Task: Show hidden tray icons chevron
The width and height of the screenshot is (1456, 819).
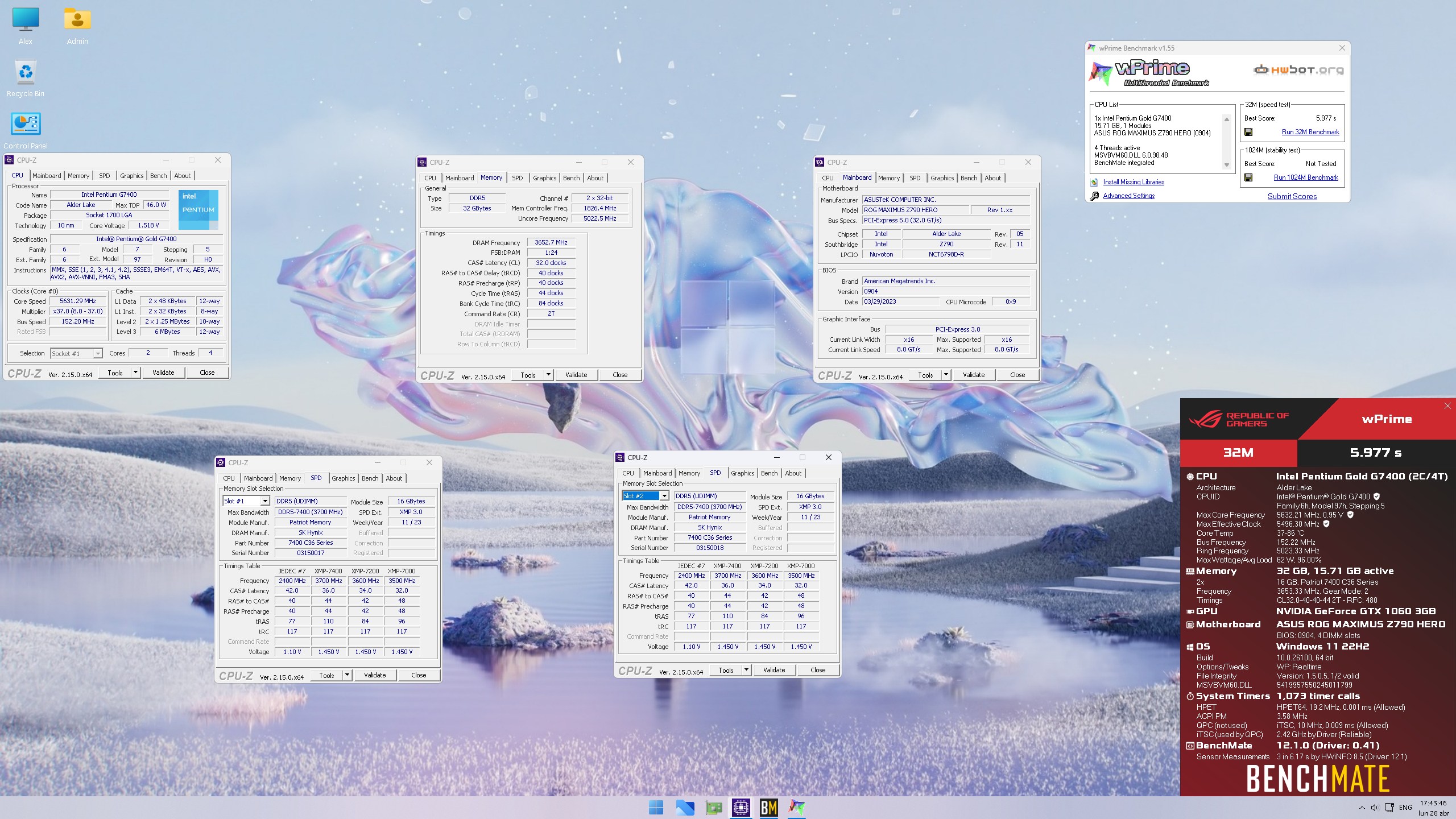Action: point(1362,808)
